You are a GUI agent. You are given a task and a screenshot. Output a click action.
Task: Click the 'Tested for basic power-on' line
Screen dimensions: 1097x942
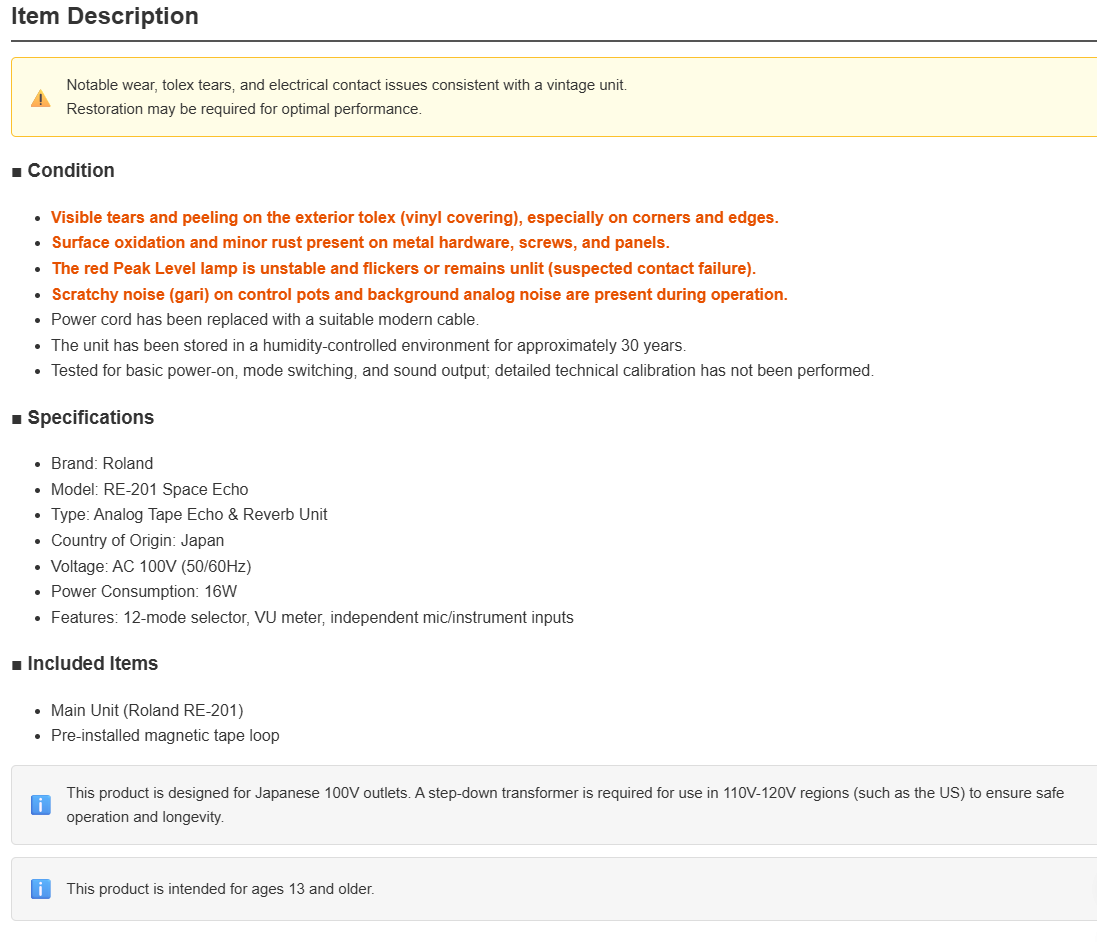[x=462, y=371]
